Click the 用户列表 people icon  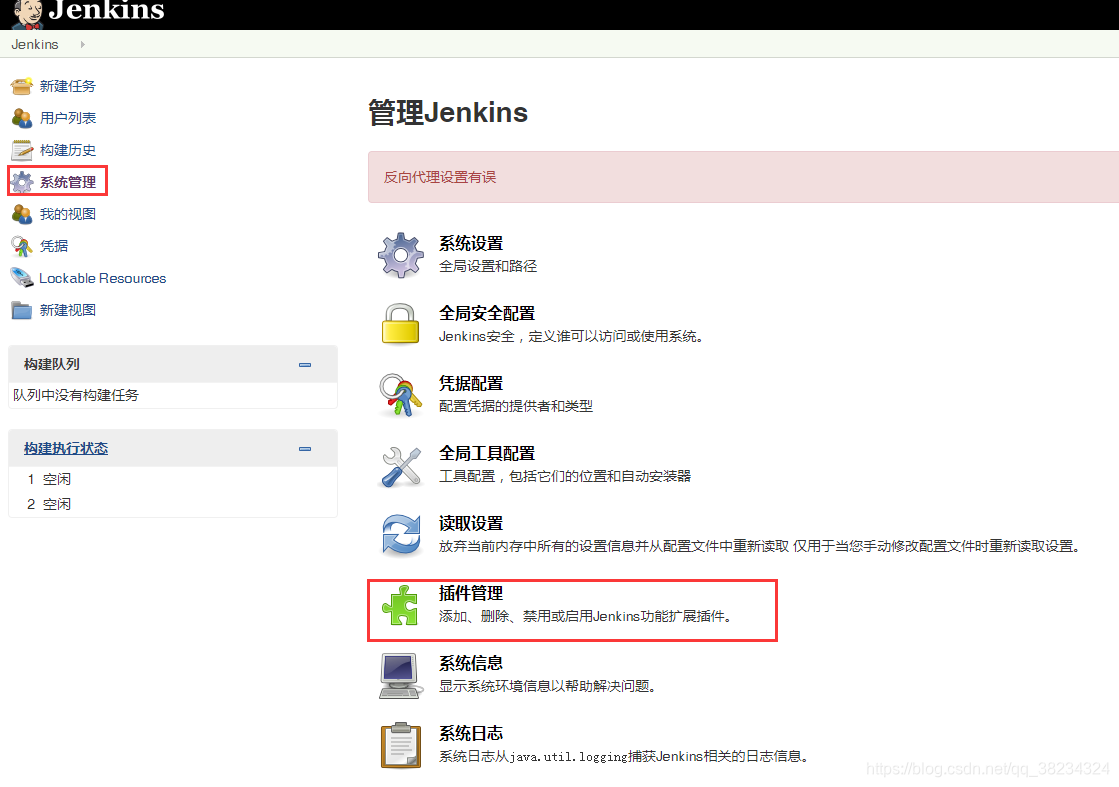(x=21, y=118)
